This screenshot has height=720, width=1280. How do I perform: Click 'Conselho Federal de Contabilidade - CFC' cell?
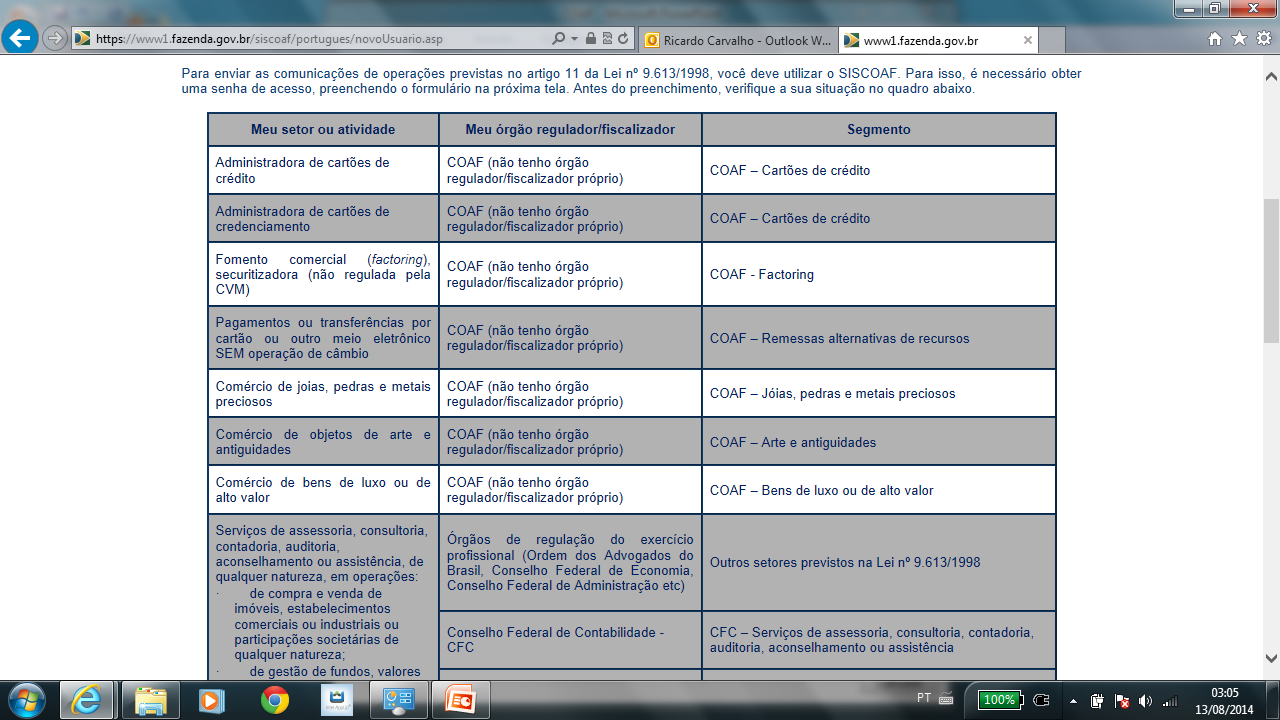(x=570, y=640)
